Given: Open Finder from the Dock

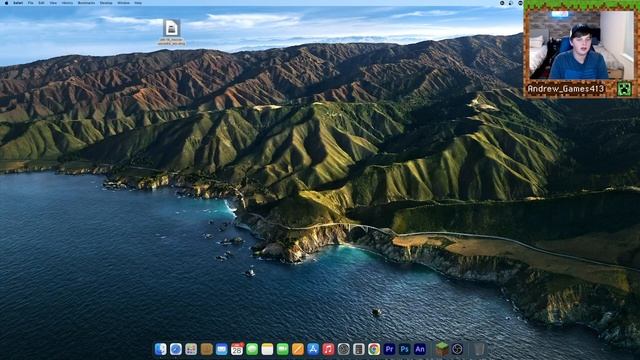Looking at the screenshot, I should click(160, 349).
